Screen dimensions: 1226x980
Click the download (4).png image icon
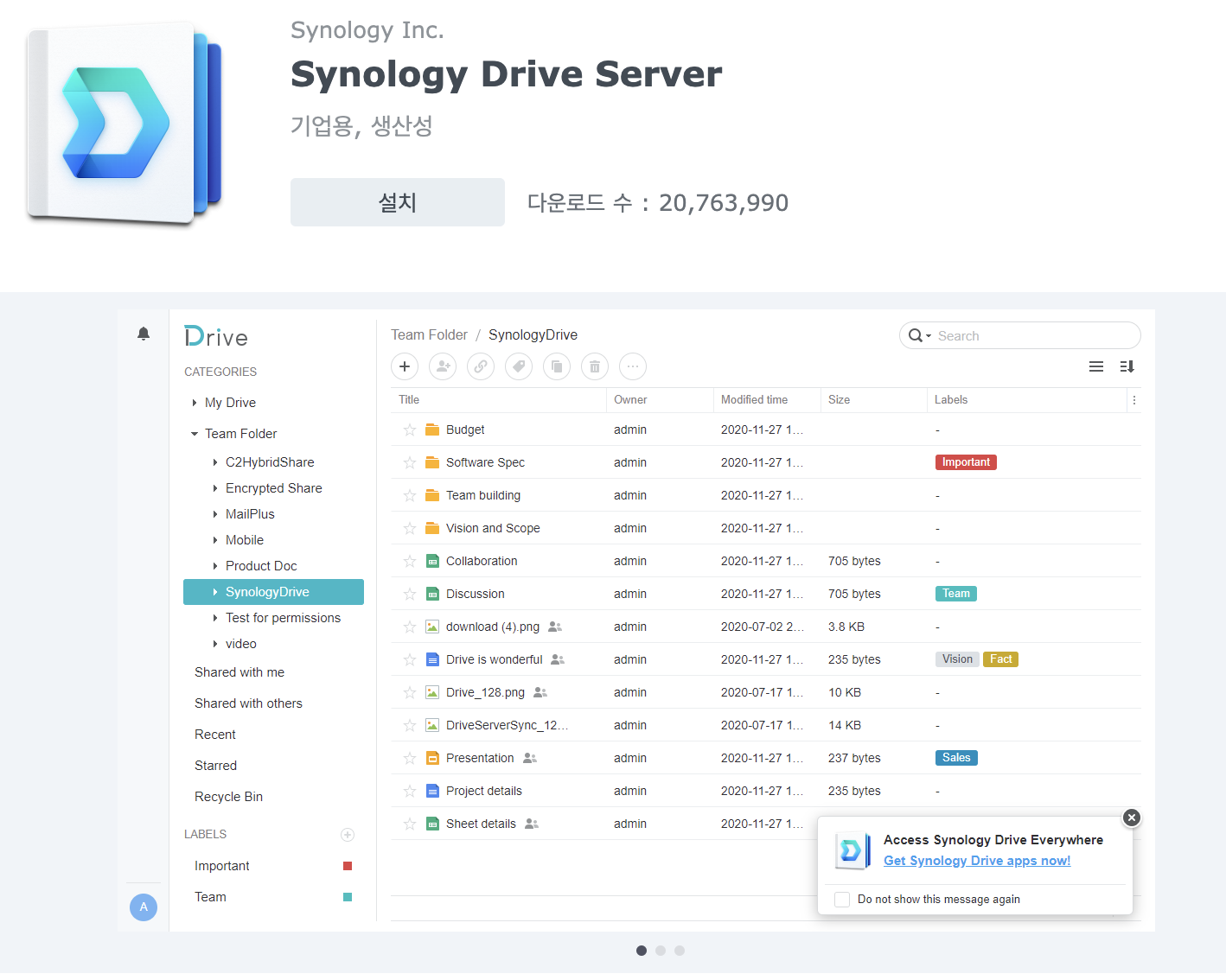432,627
